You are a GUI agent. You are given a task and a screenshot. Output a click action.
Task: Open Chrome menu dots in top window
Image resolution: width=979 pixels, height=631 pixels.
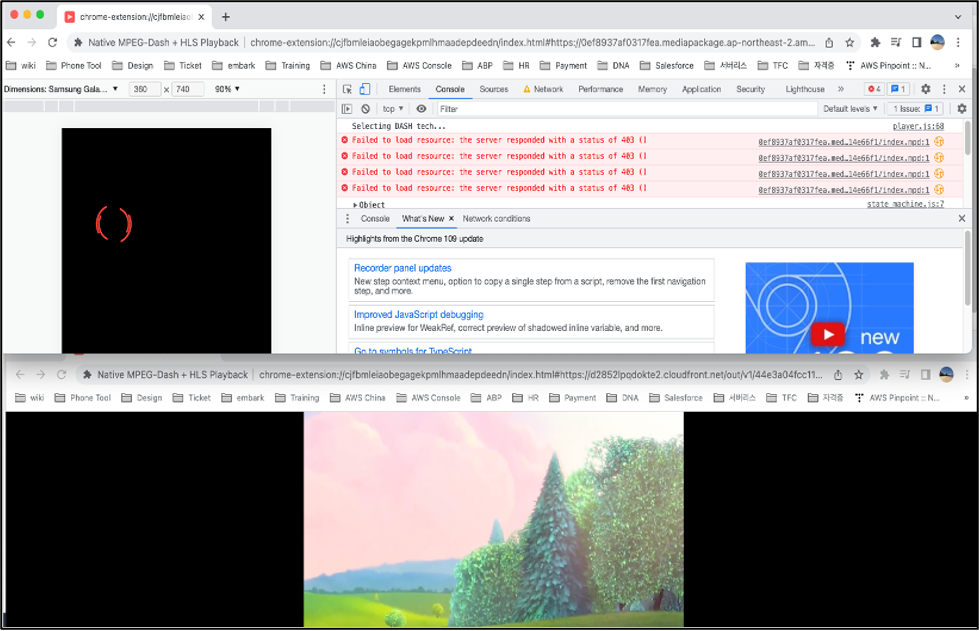pos(958,42)
